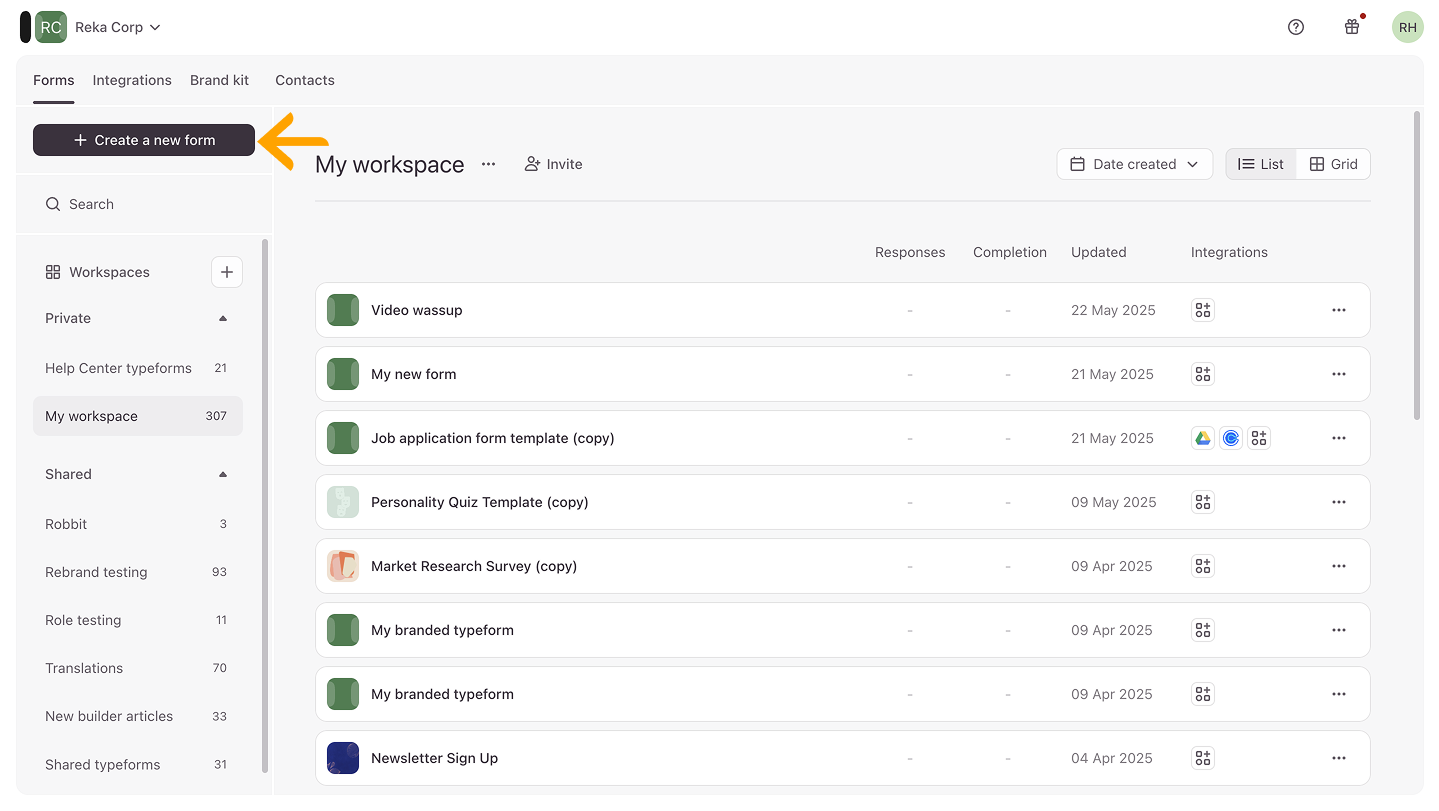1439x811 pixels.
Task: Switch to List view
Action: pyautogui.click(x=1261, y=164)
